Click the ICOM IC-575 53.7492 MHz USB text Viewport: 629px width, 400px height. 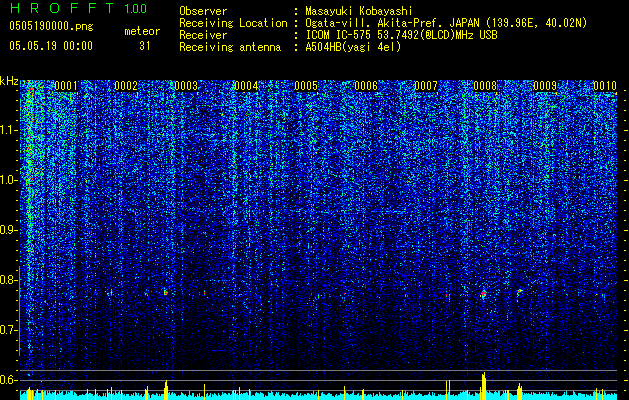pos(402,35)
